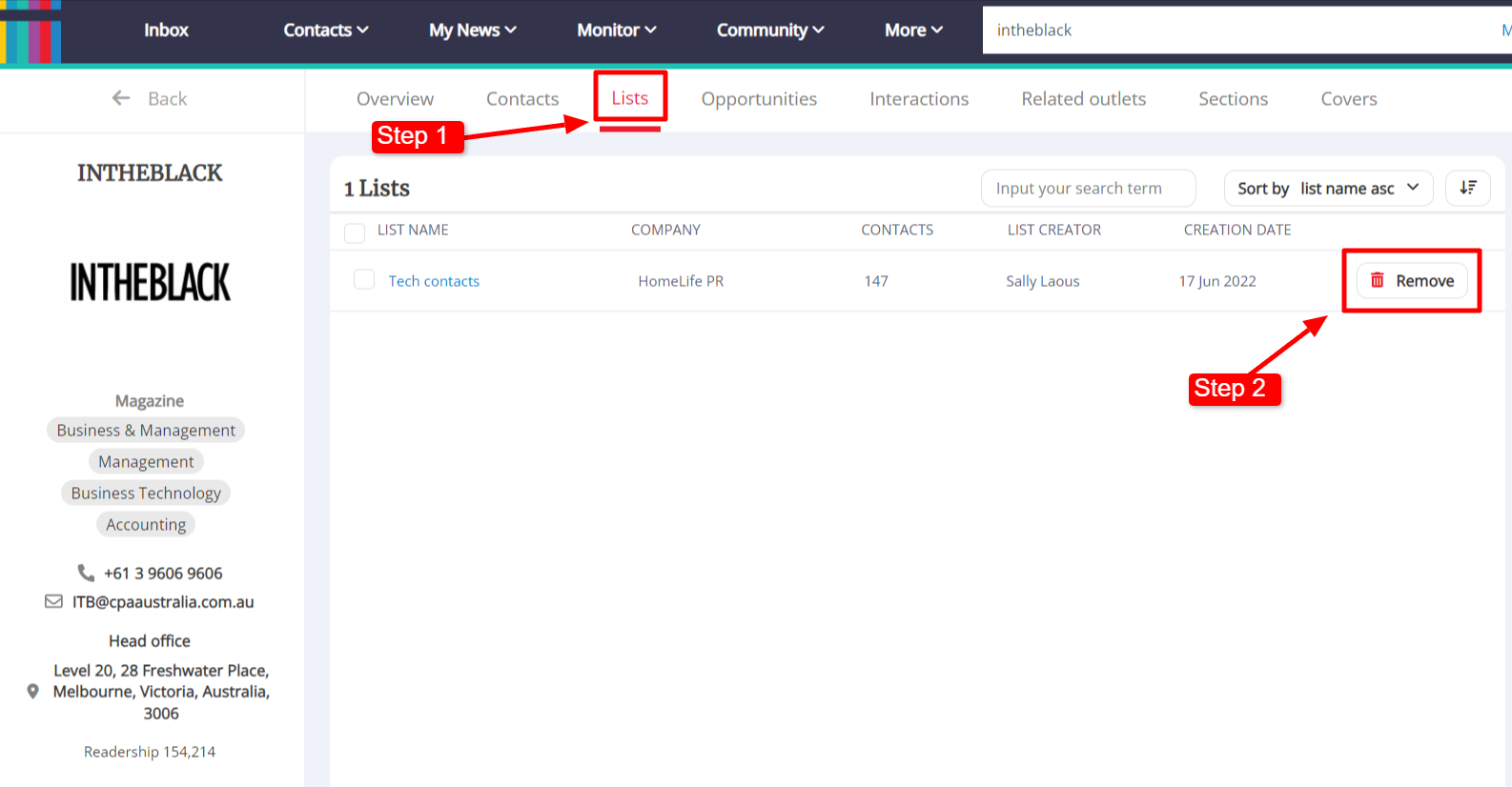Switch to the Opportunities tab
The width and height of the screenshot is (1512, 787).
(x=759, y=99)
